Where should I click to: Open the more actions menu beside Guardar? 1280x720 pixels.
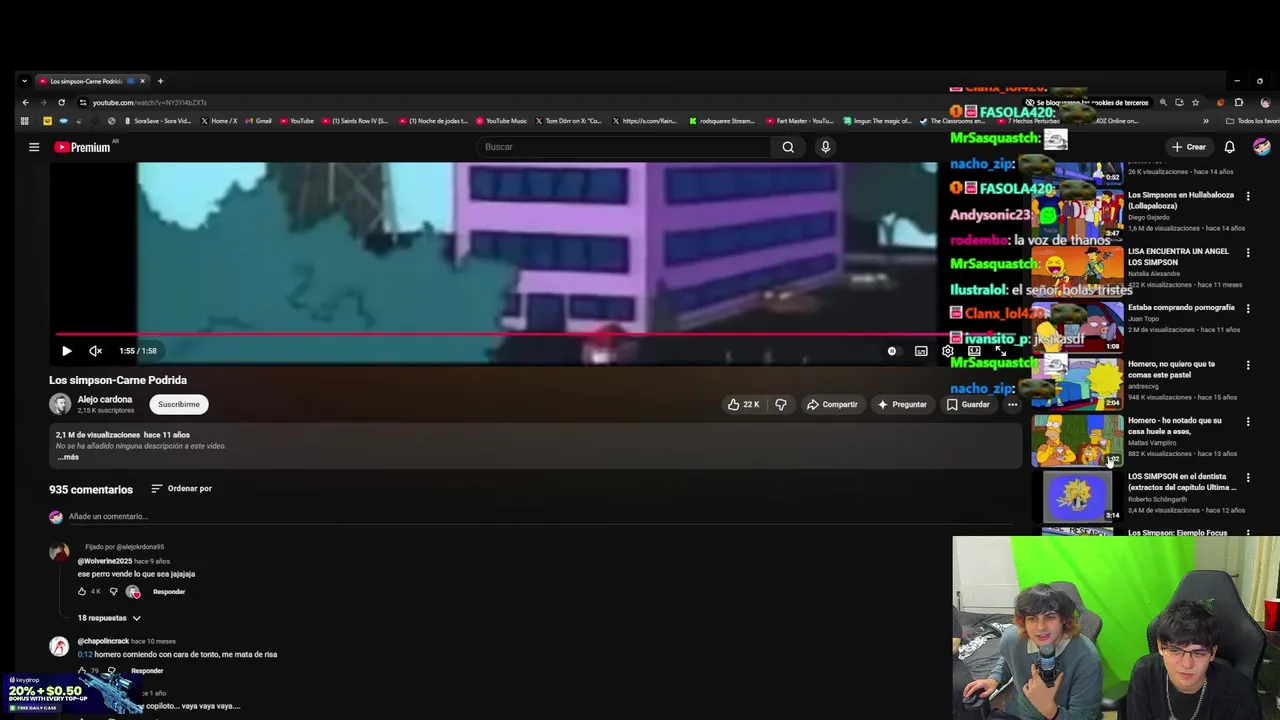click(1013, 404)
